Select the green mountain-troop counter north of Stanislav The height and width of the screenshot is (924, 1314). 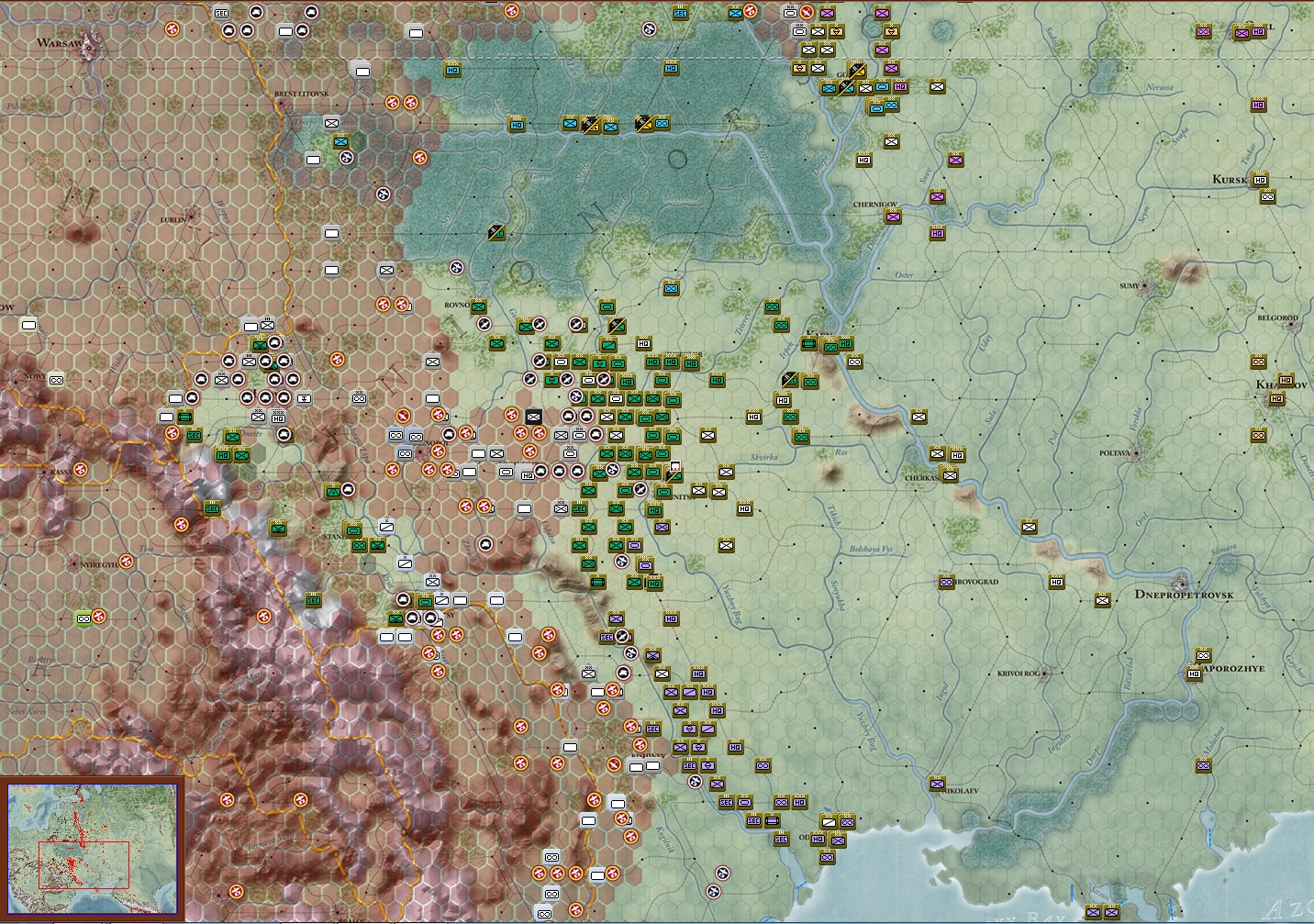(333, 491)
